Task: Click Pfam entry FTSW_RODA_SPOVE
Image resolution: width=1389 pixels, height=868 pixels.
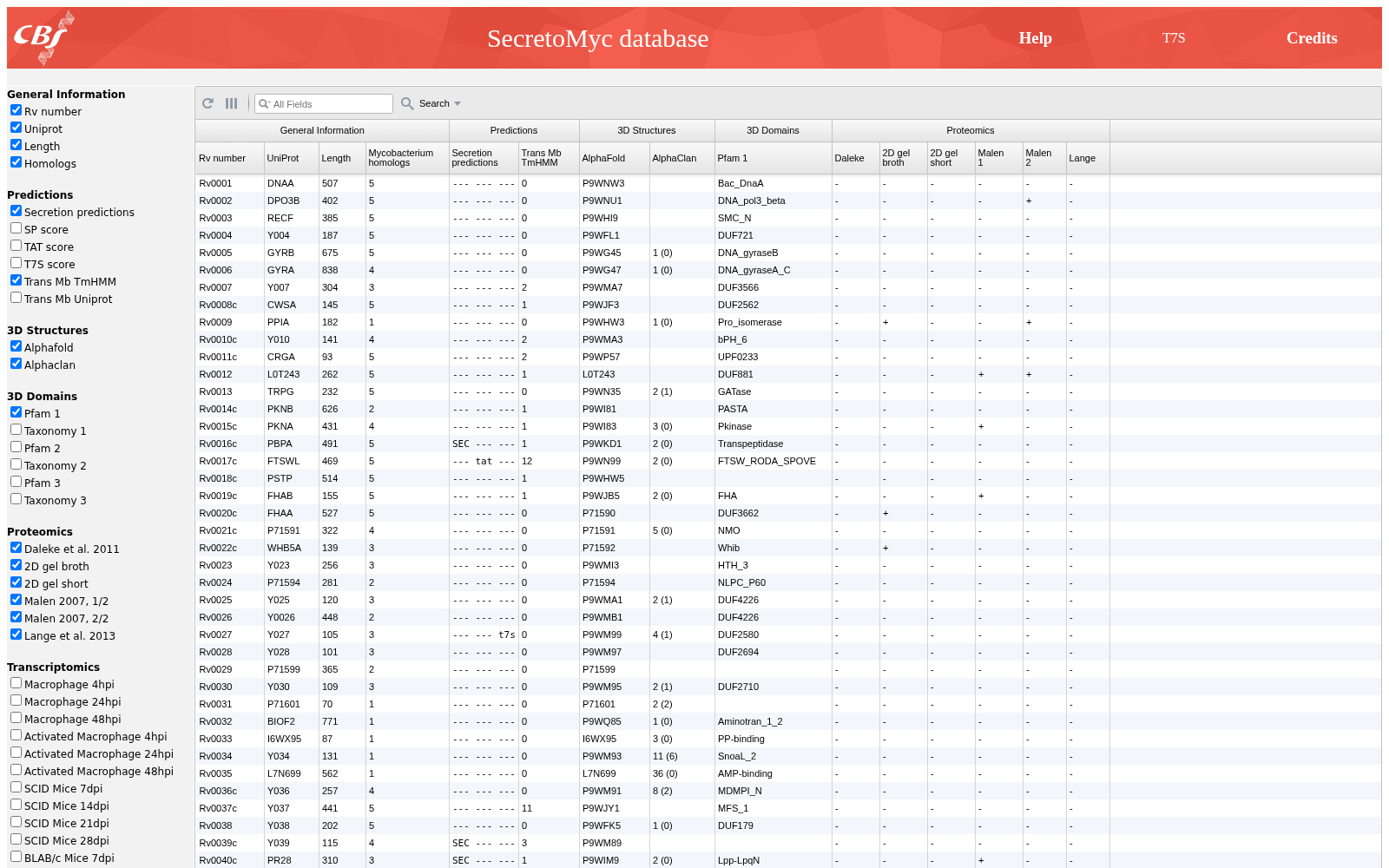Action: click(773, 461)
